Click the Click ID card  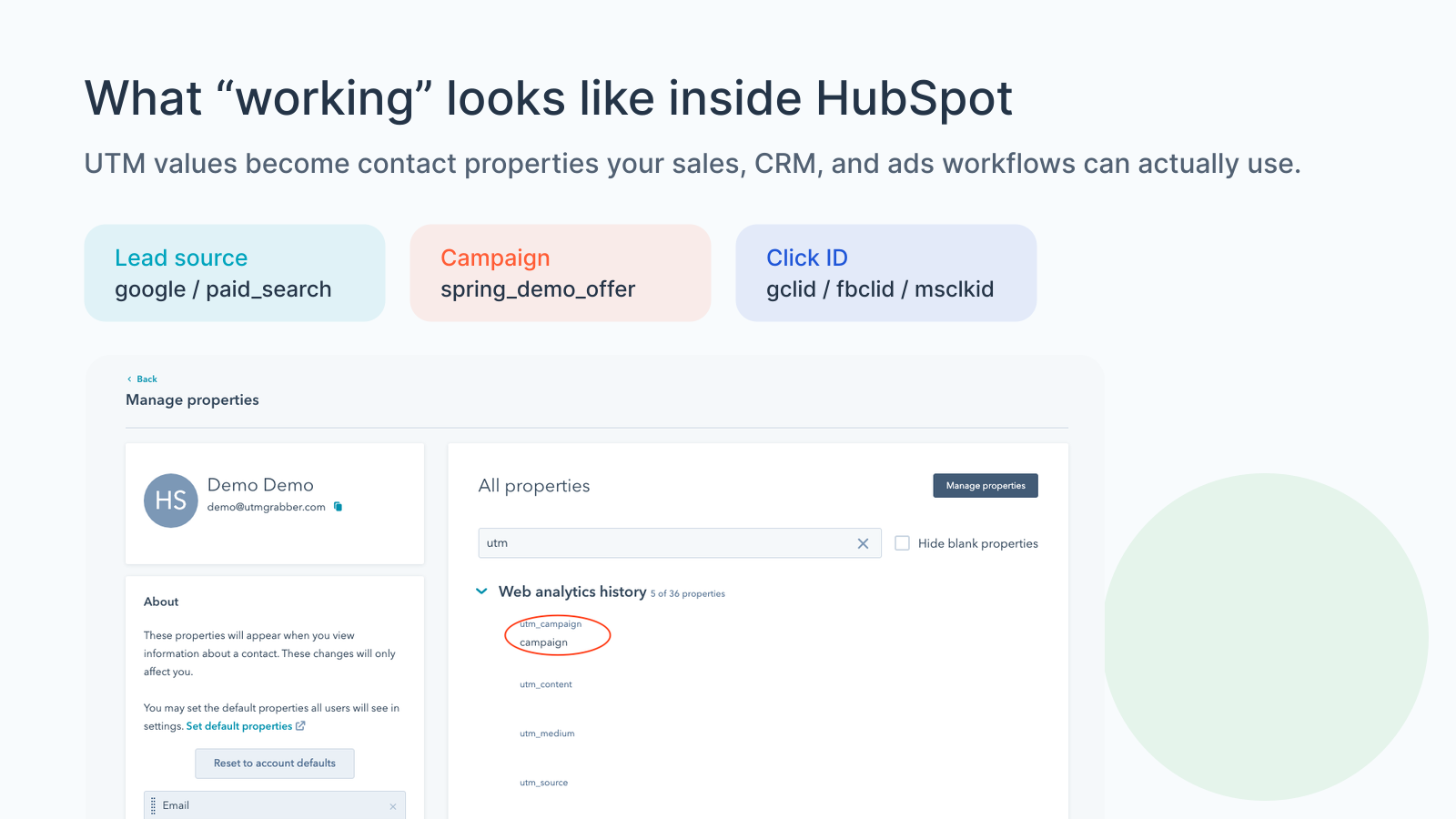click(x=886, y=273)
